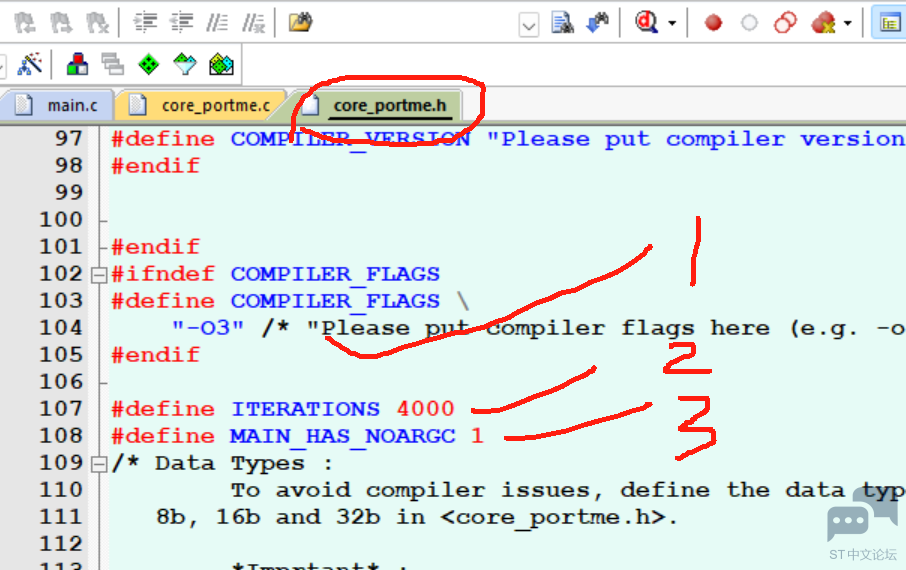Click "To avoid compiler issues" on line 110
906x570 pixels.
pos(417,491)
